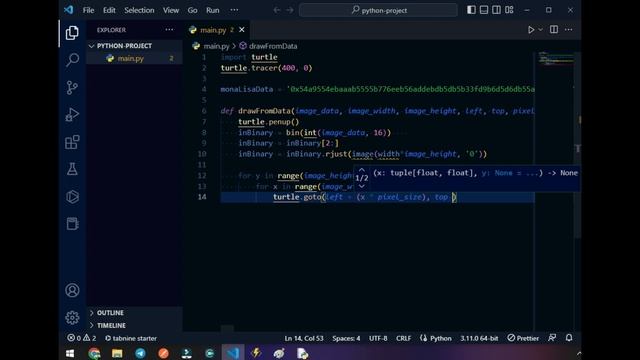
Task: Open the Run menu
Action: coord(212,10)
